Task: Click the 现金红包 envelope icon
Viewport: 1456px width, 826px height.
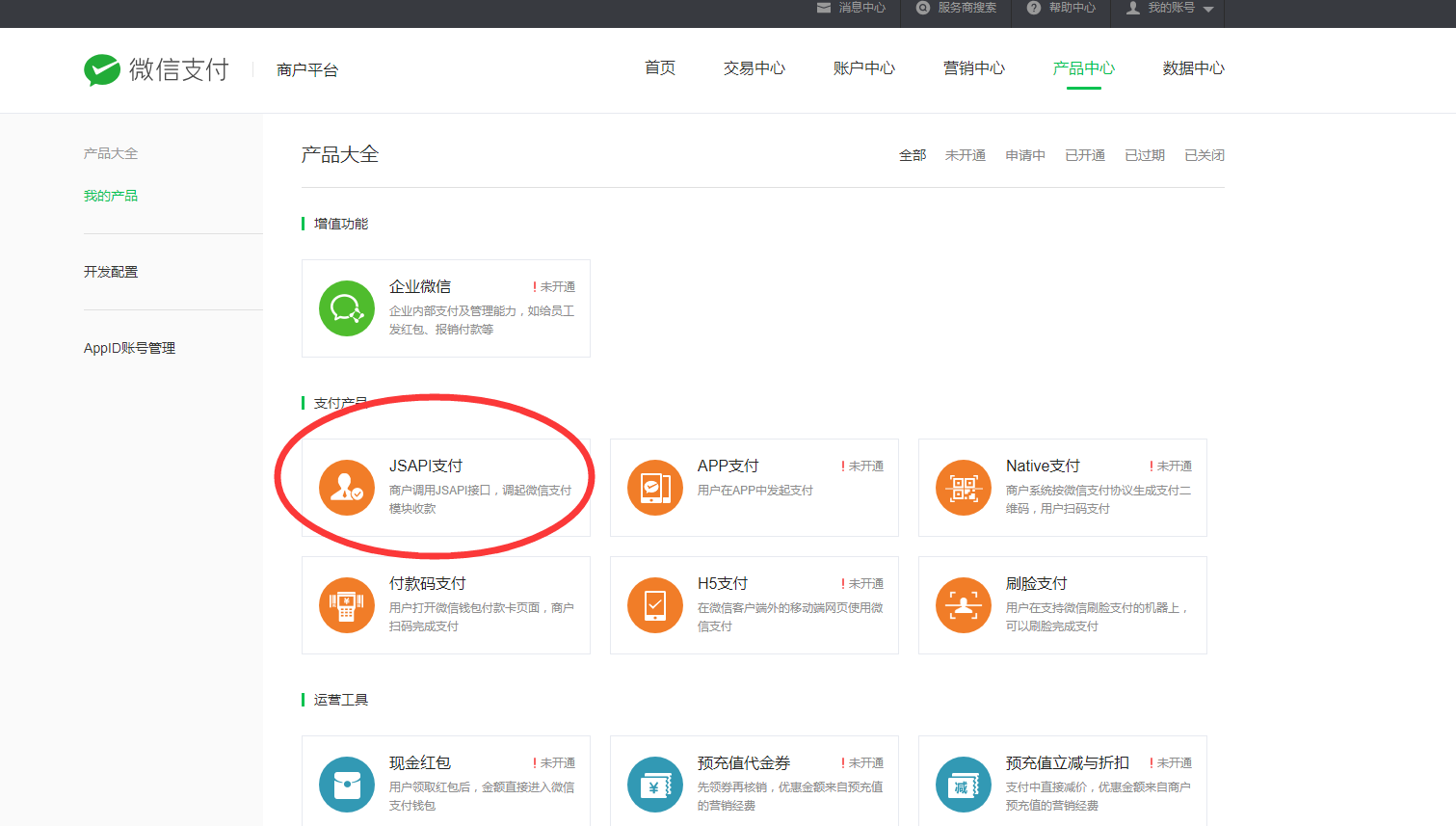Action: 347,785
